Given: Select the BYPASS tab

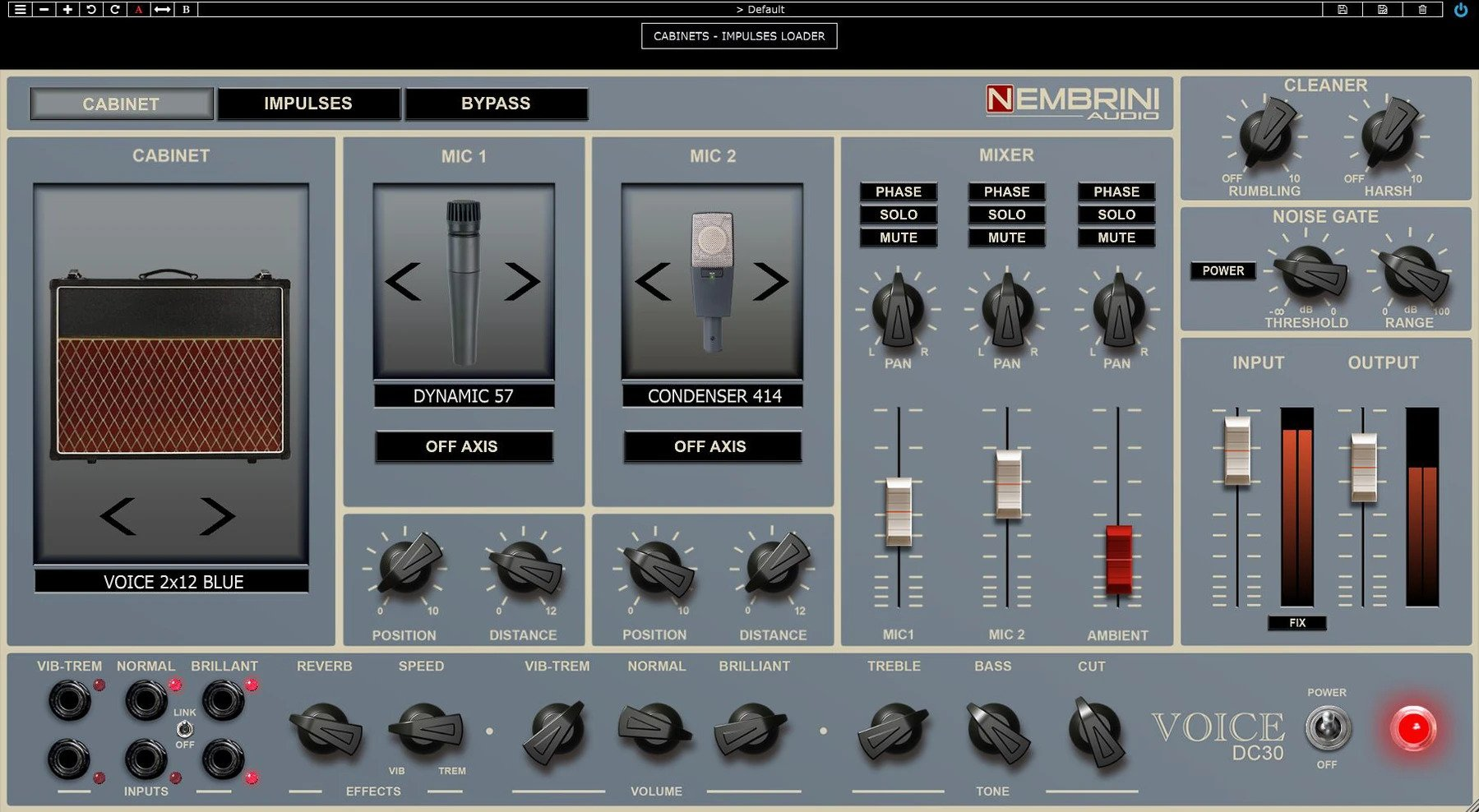Looking at the screenshot, I should click(x=495, y=104).
